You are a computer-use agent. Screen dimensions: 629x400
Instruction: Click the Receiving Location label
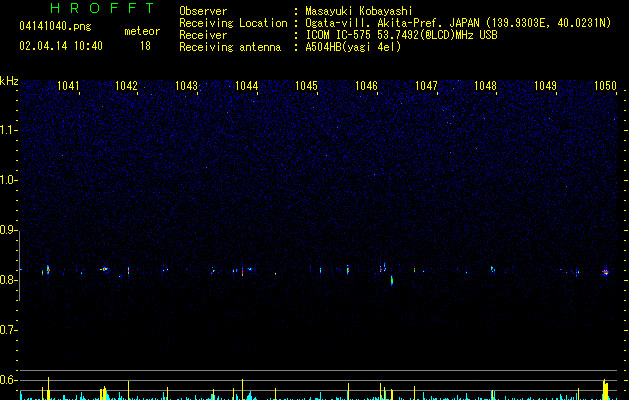pyautogui.click(x=233, y=23)
